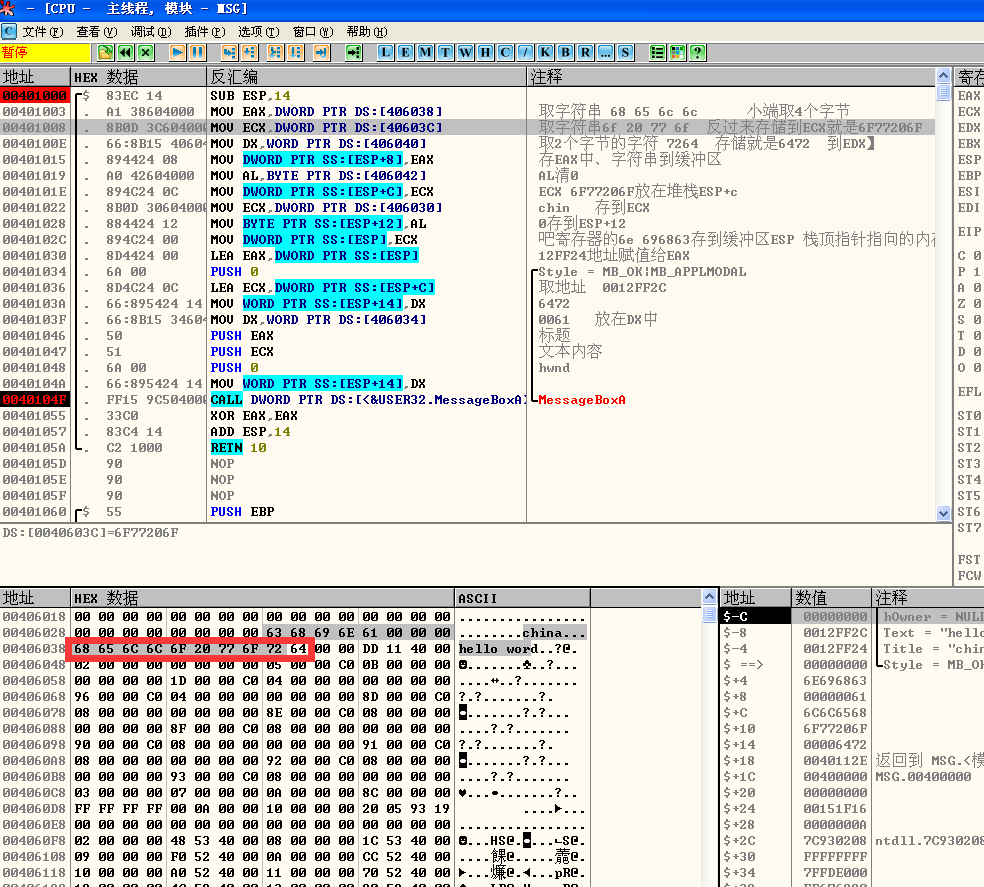
Task: Select the 'hello word' ASCII text
Action: 499,648
